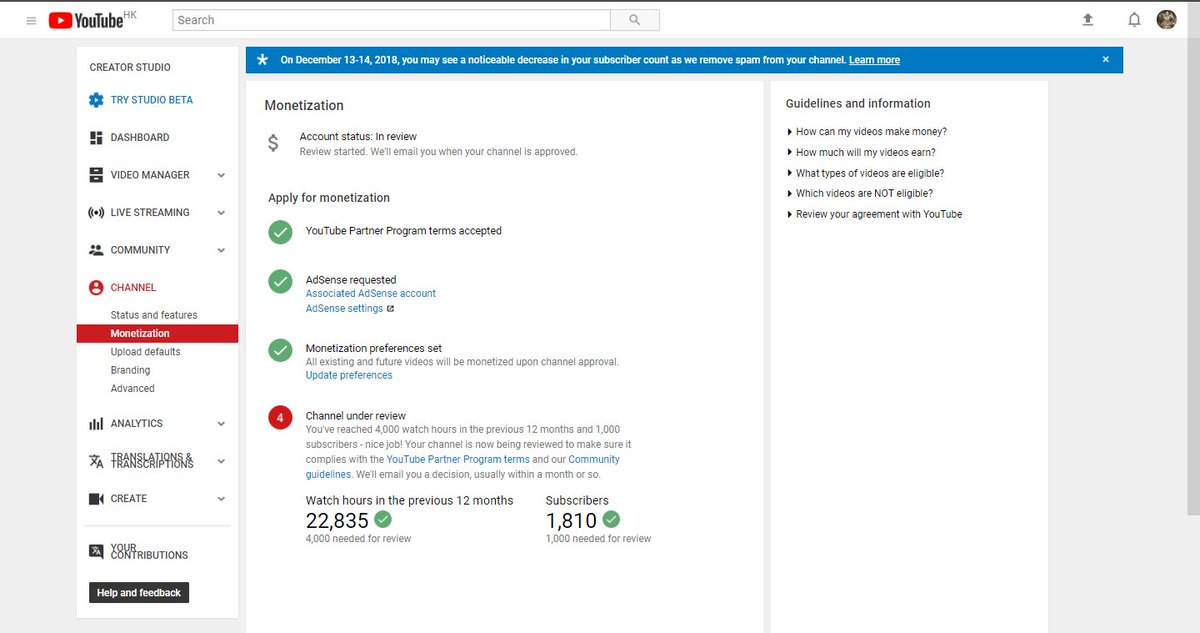
Task: Click the 'Account status: In review' text
Action: pos(358,137)
